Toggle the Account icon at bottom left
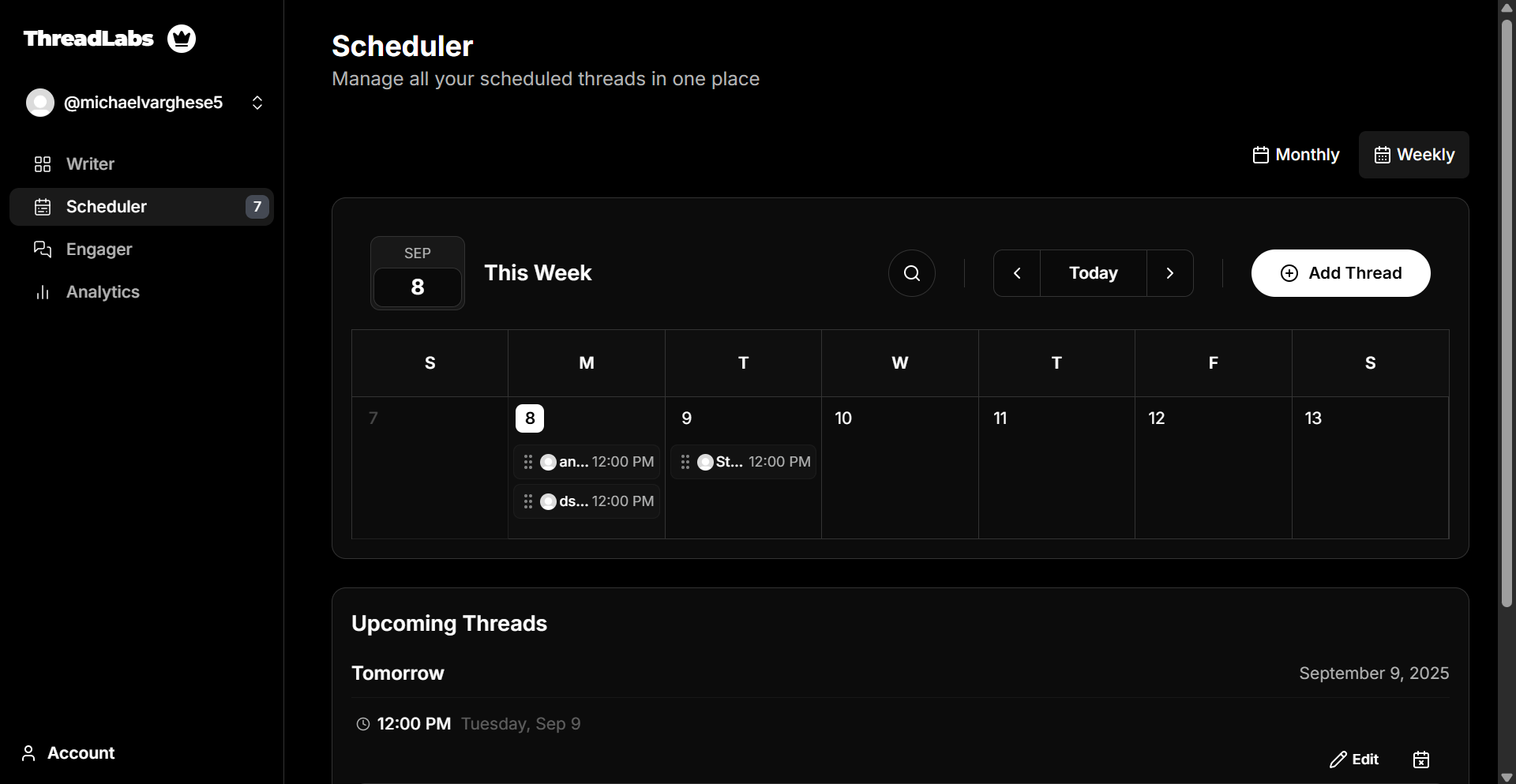1516x784 pixels. (28, 752)
